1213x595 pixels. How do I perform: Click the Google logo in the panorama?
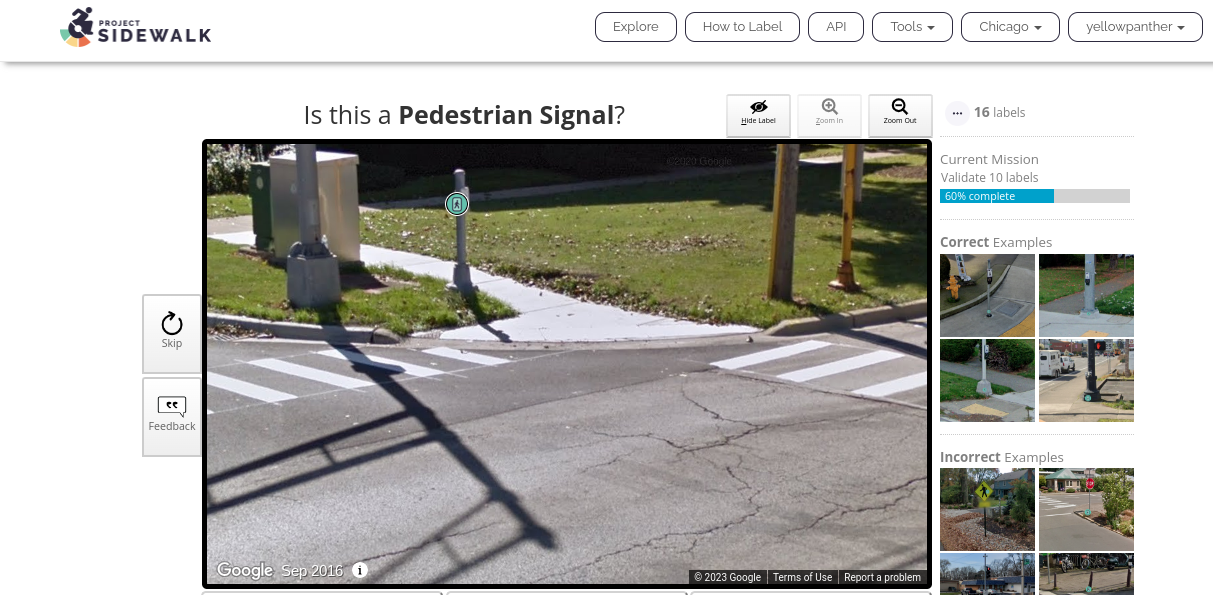[245, 570]
